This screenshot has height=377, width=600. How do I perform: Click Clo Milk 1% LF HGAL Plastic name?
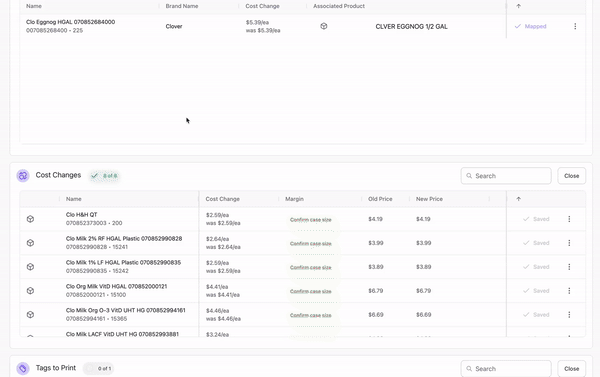pyautogui.click(x=123, y=263)
